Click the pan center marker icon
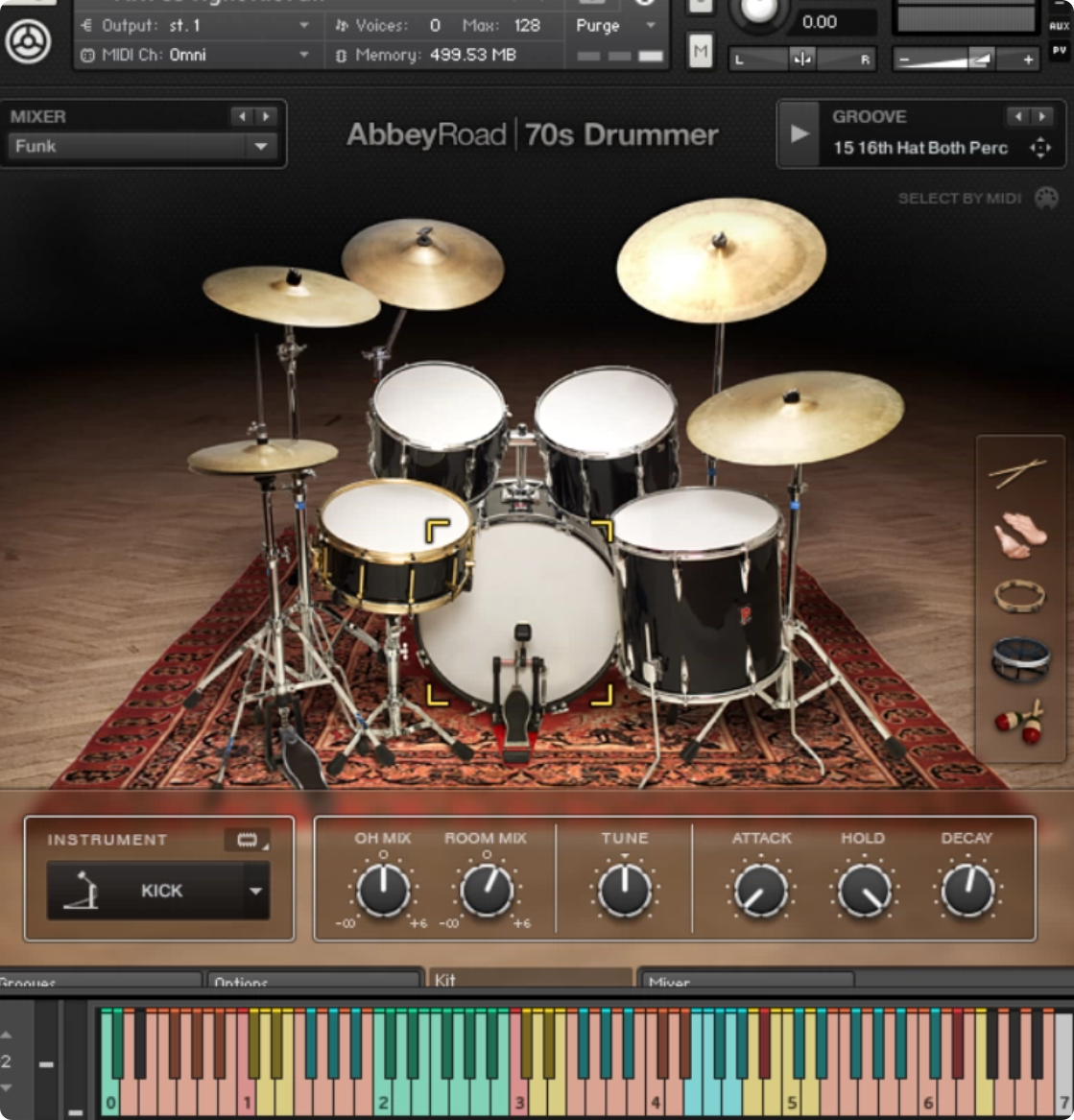 tap(801, 60)
